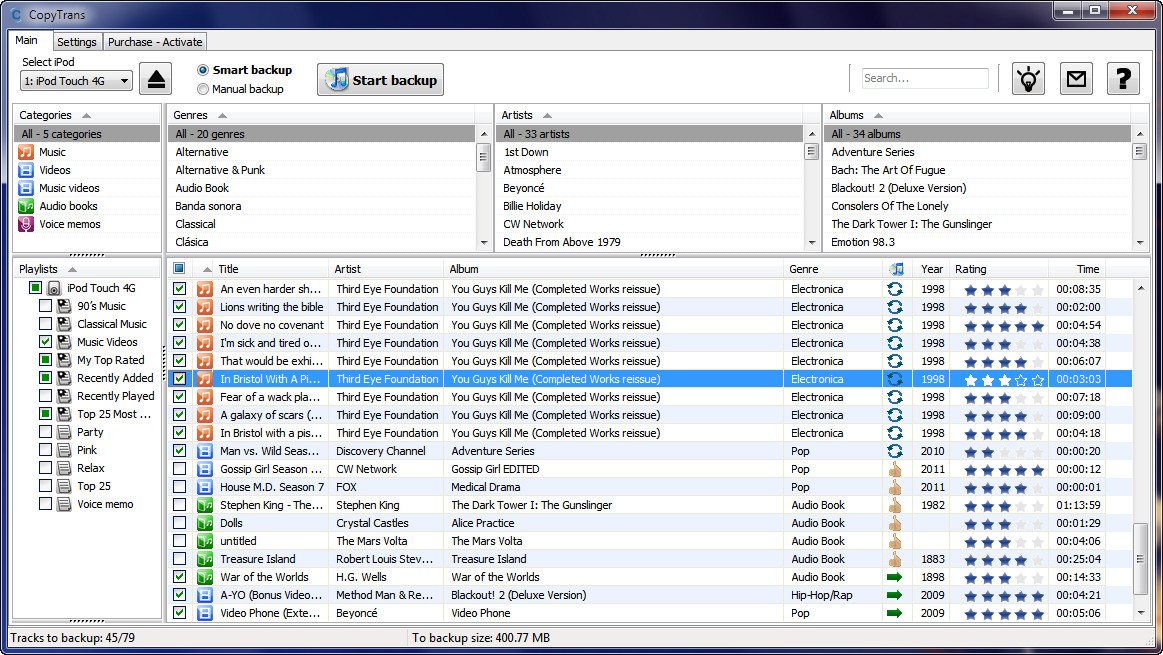This screenshot has height=655, width=1163.
Task: Set star rating for Man vs. Wild Seas... track
Action: [1004, 452]
